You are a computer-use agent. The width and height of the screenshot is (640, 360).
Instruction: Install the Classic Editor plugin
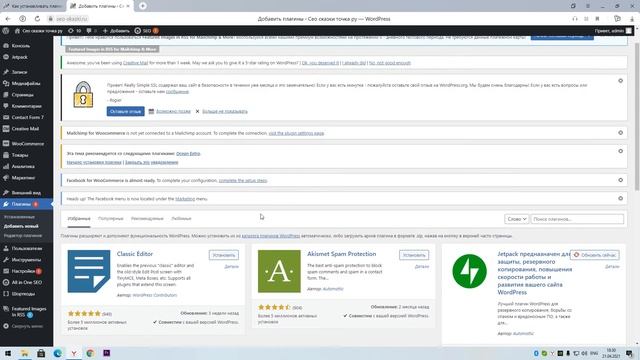click(224, 255)
